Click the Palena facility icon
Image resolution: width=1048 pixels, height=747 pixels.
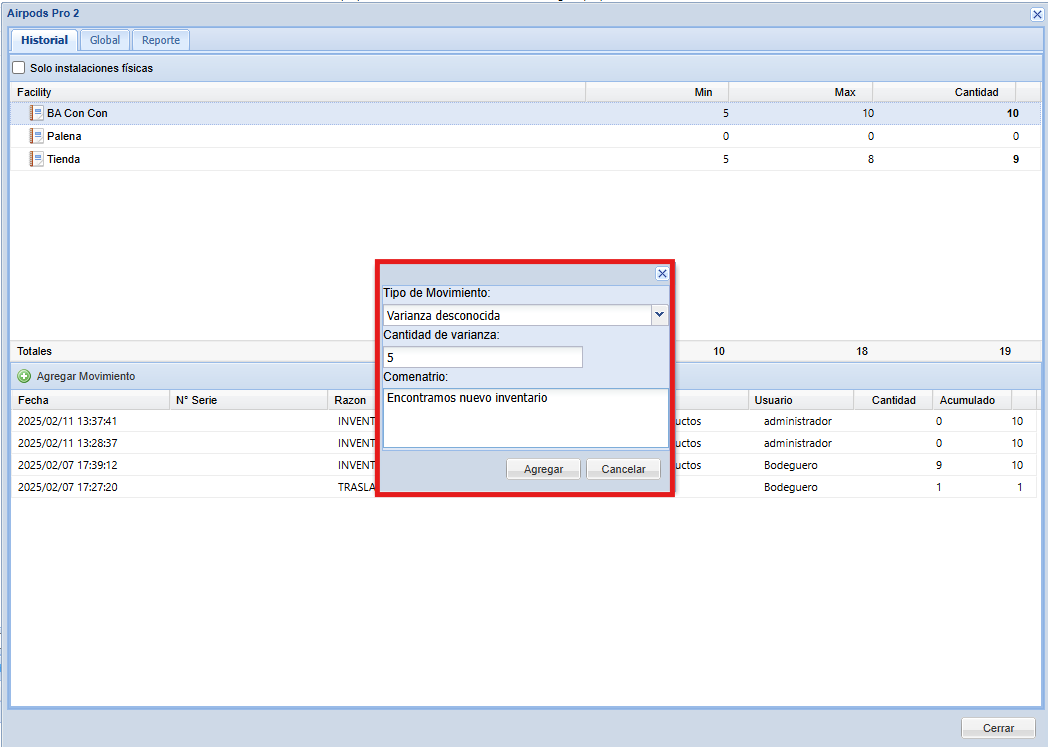click(37, 136)
